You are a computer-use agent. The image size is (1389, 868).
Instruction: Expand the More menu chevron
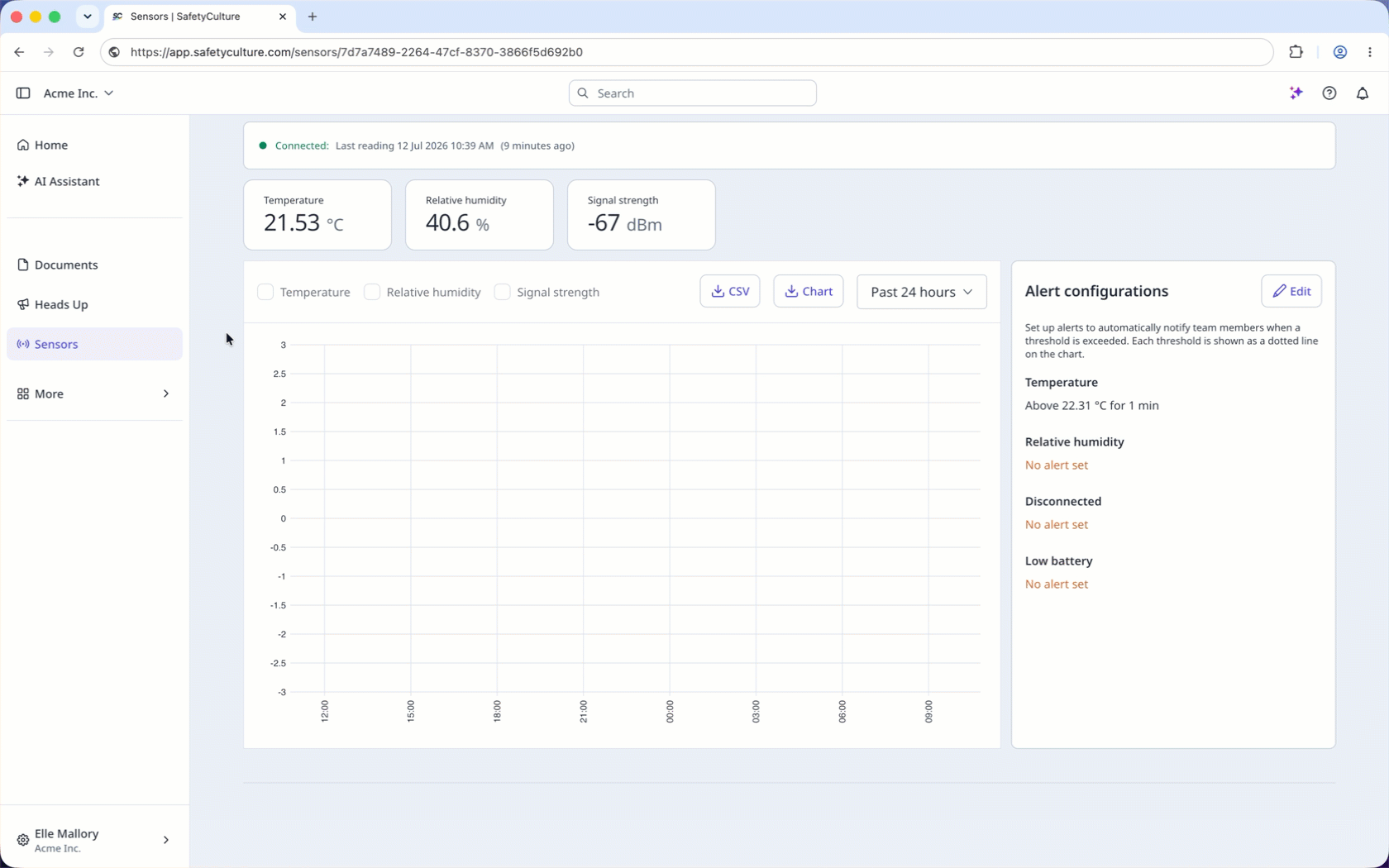(x=166, y=393)
